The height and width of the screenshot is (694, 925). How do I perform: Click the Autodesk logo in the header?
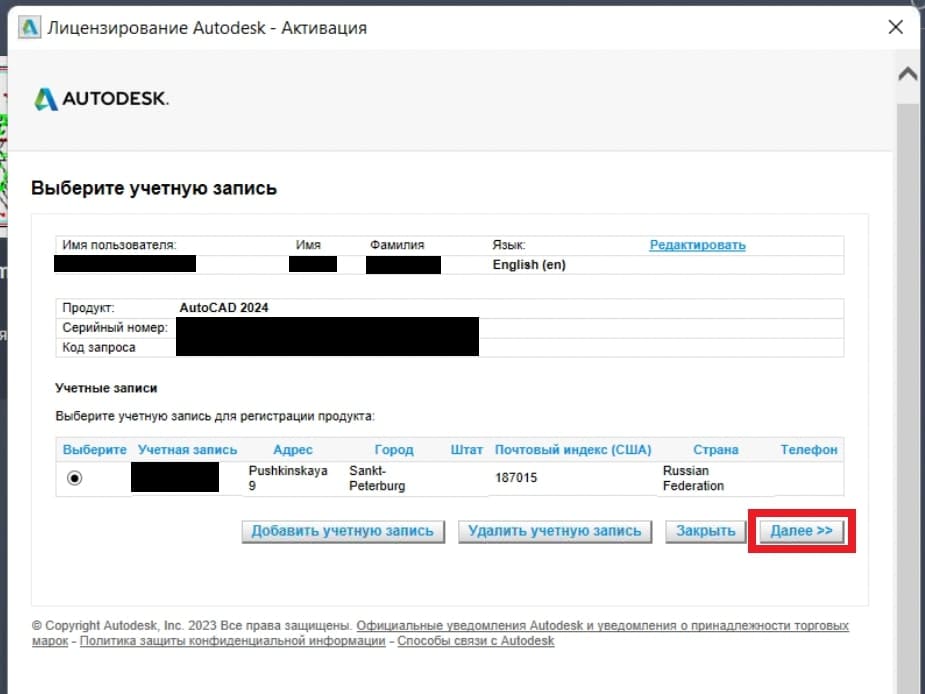101,99
